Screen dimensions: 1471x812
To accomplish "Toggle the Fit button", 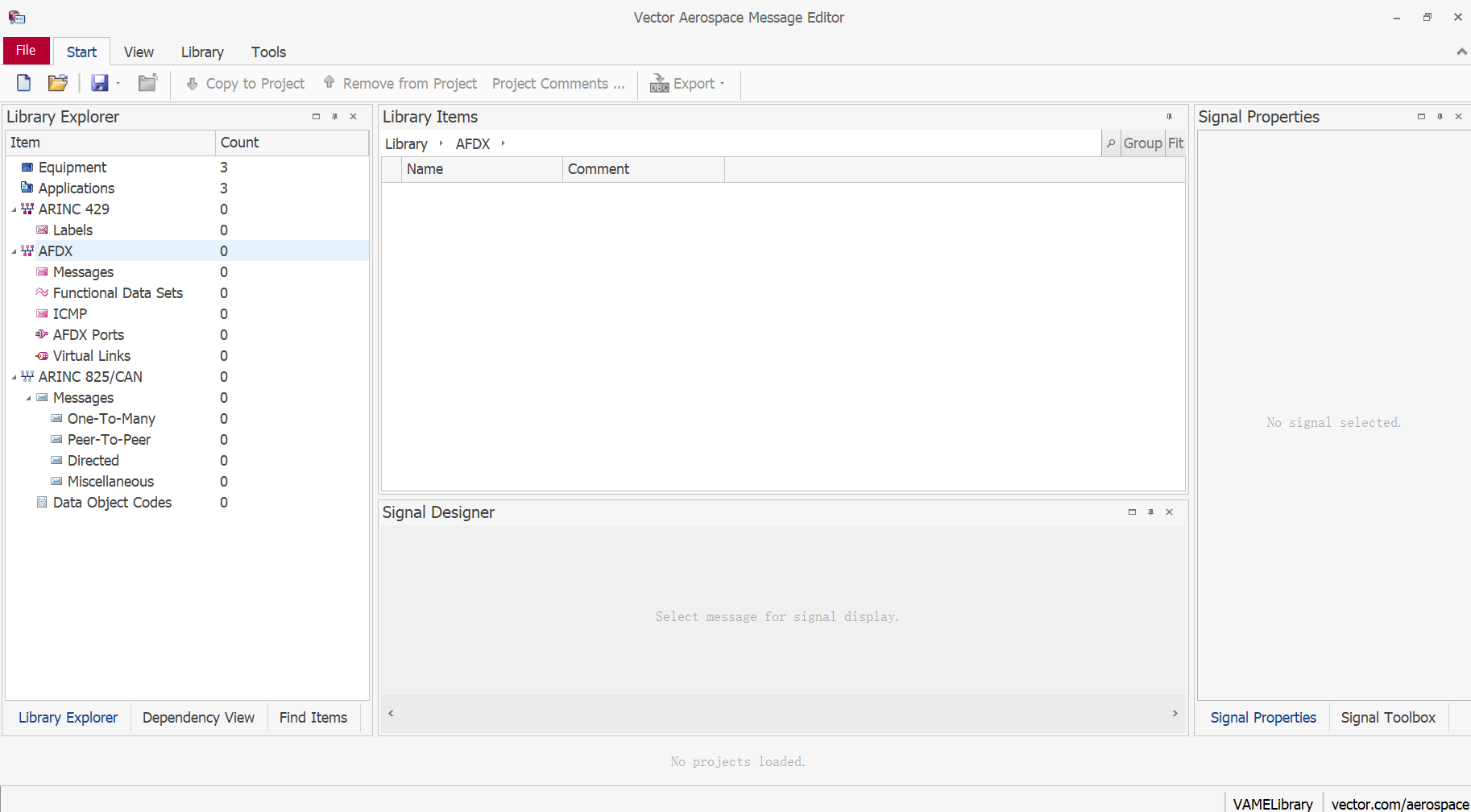I will 1175,143.
